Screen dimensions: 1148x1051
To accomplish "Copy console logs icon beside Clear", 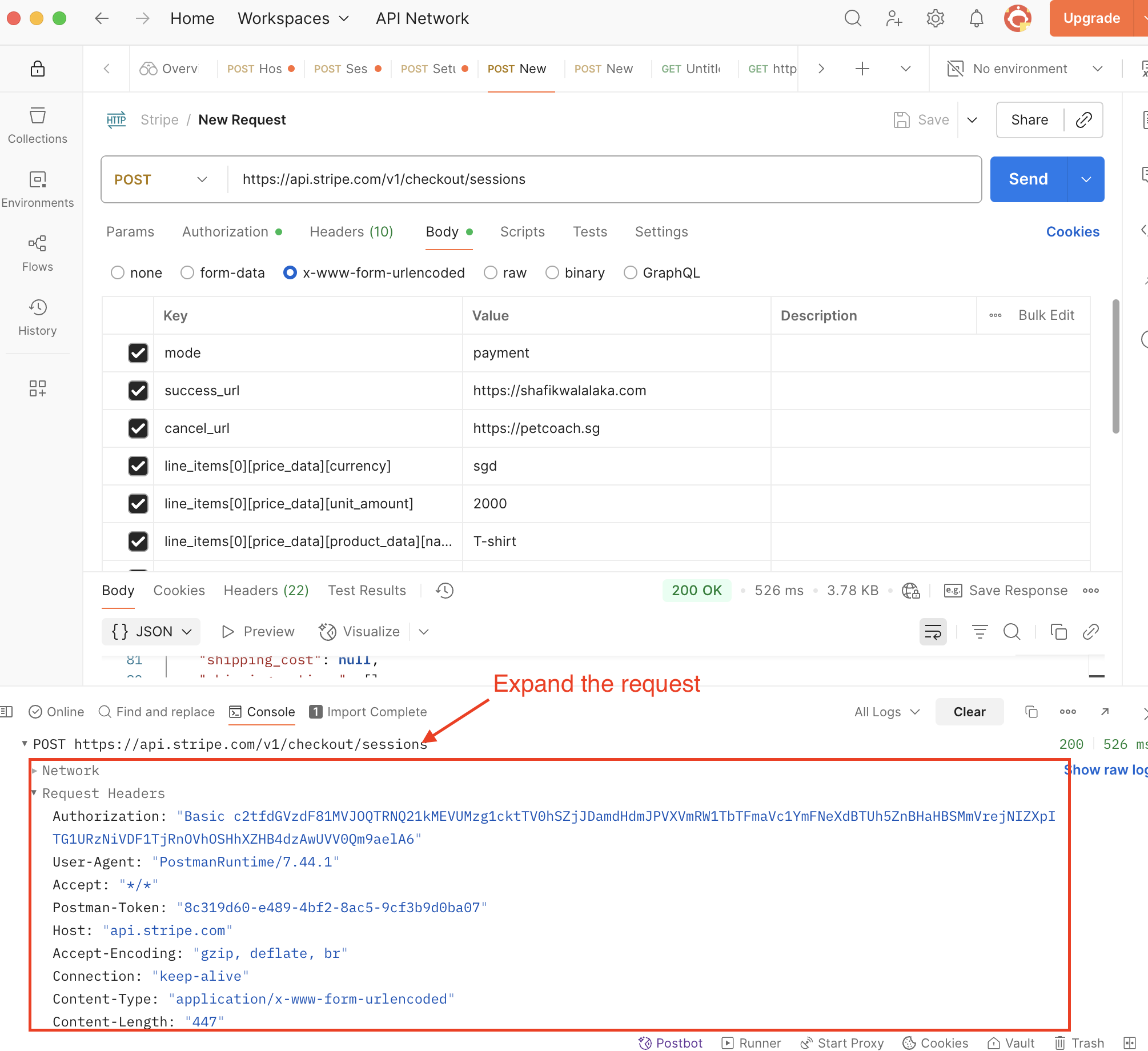I will tap(1031, 712).
